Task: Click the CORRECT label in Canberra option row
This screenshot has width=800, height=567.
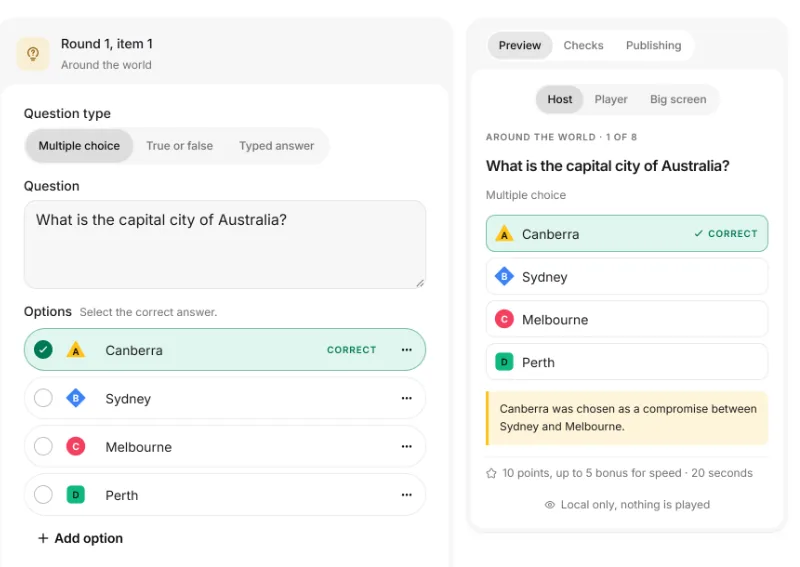Action: 352,350
